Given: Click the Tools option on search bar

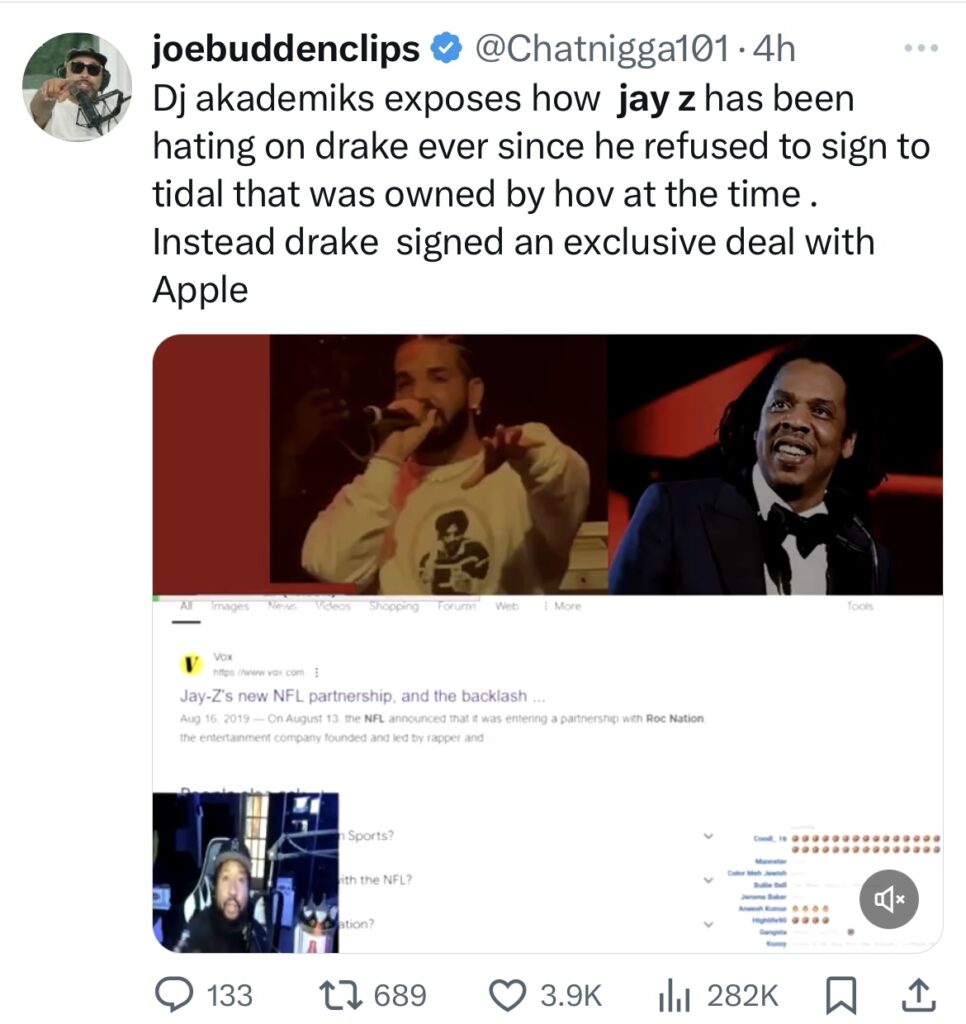Looking at the screenshot, I should click(860, 606).
